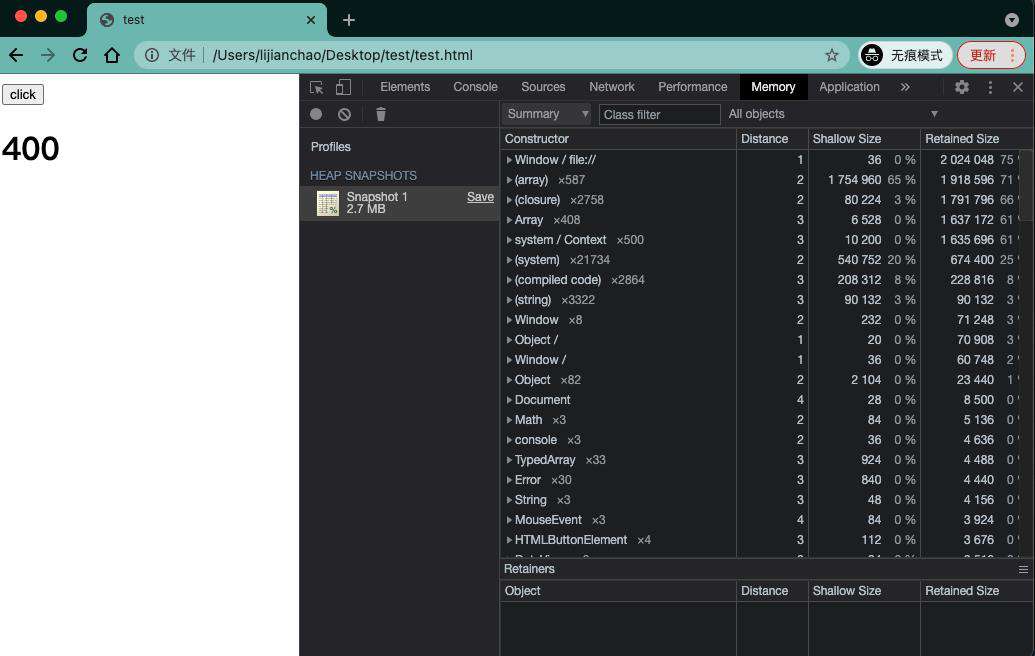Select the Document constructor row
Image resolution: width=1035 pixels, height=656 pixels.
(x=762, y=400)
